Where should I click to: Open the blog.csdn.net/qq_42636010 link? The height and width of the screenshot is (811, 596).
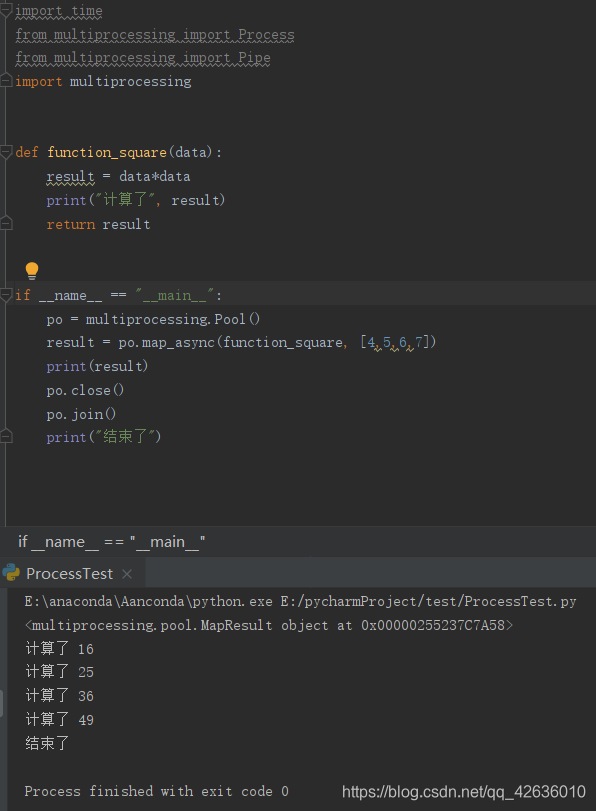(x=464, y=791)
